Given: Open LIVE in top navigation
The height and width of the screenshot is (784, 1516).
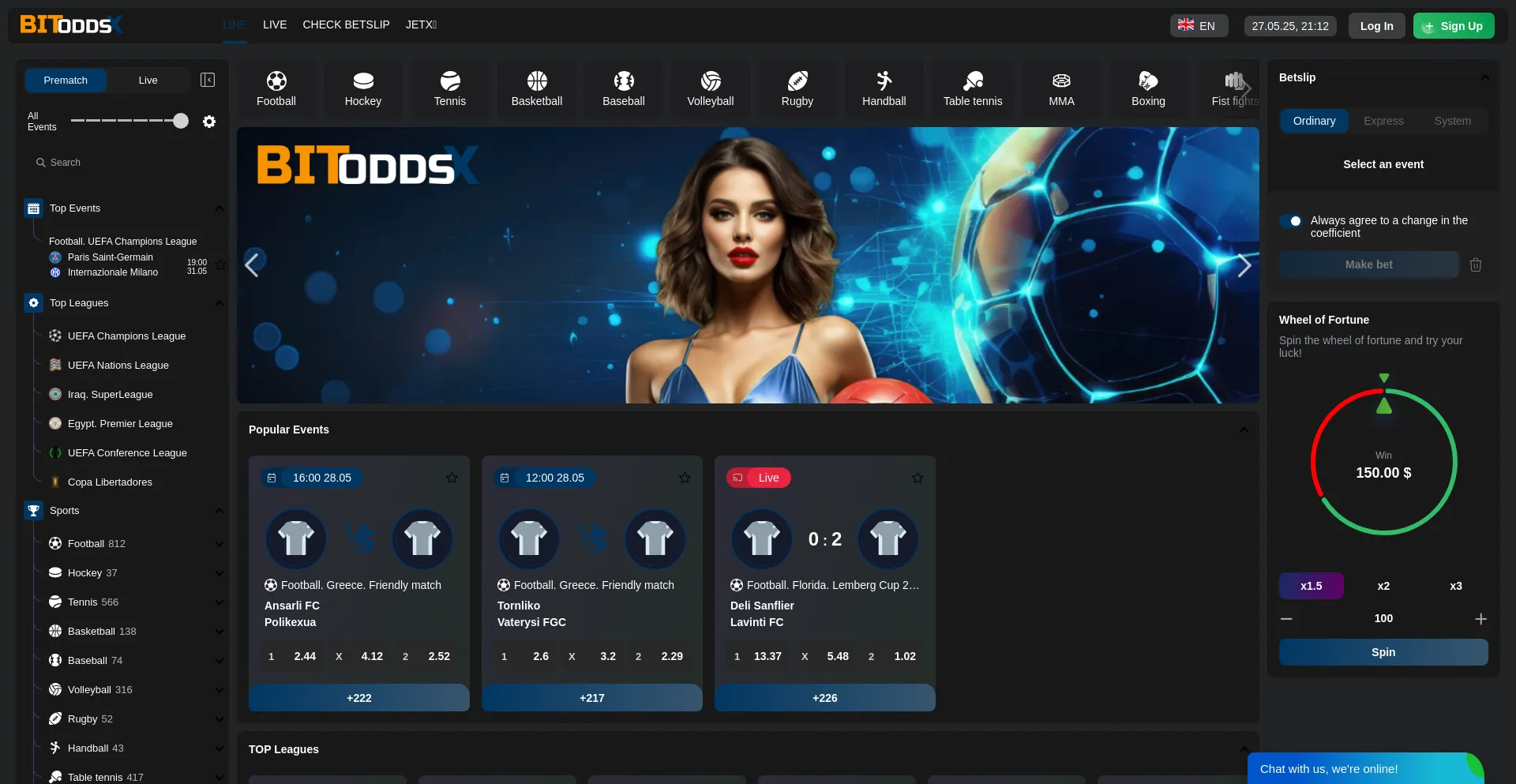Looking at the screenshot, I should coord(275,24).
